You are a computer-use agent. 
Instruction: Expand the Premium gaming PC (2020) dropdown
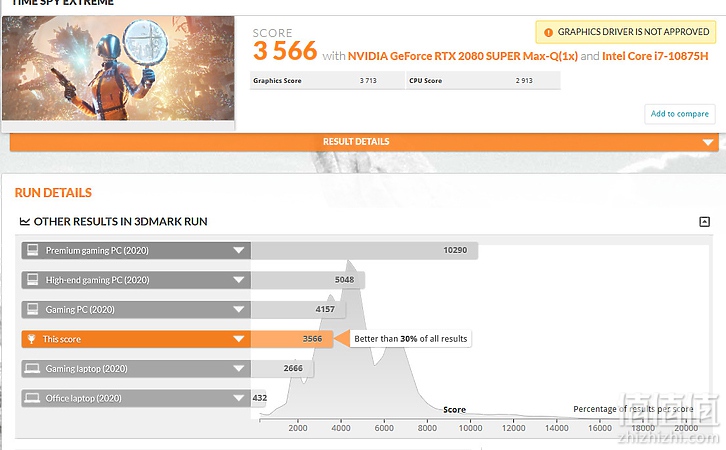click(238, 250)
